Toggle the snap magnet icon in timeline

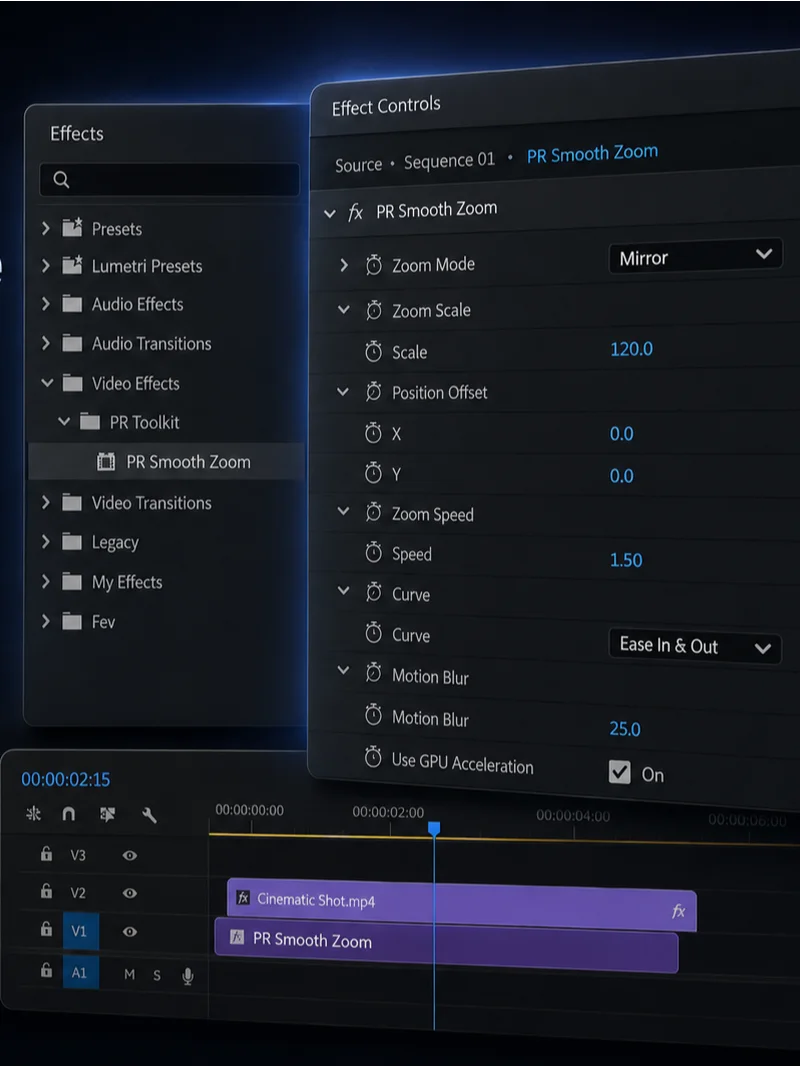point(69,814)
